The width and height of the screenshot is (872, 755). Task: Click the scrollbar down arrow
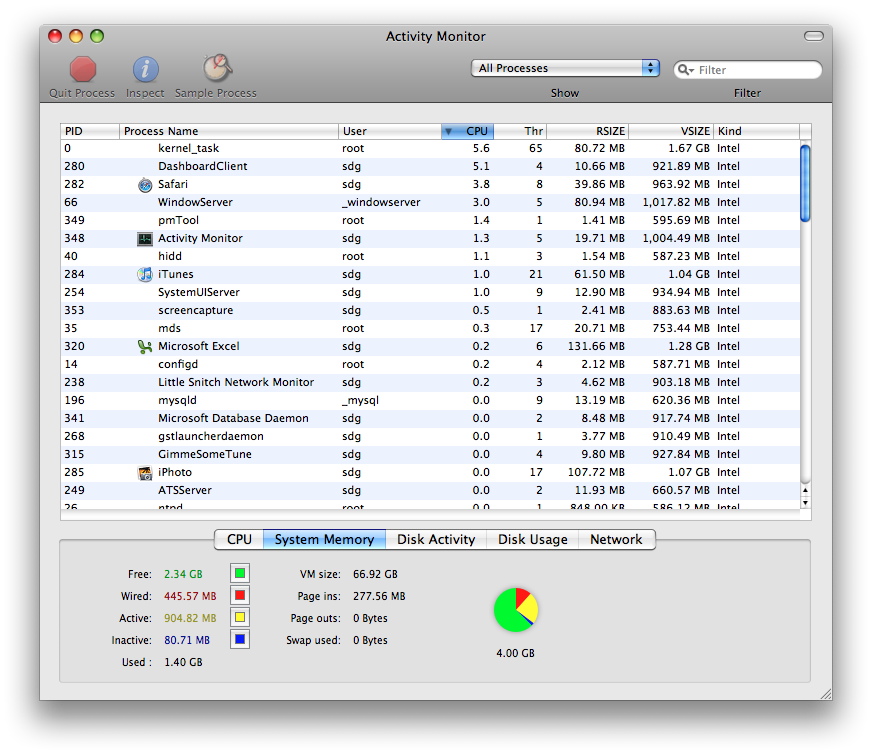[x=805, y=503]
